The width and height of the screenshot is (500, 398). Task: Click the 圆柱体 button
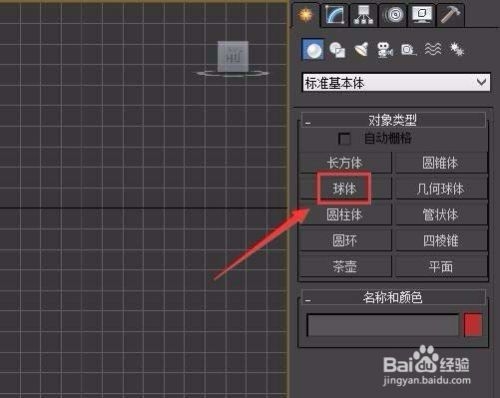point(345,215)
